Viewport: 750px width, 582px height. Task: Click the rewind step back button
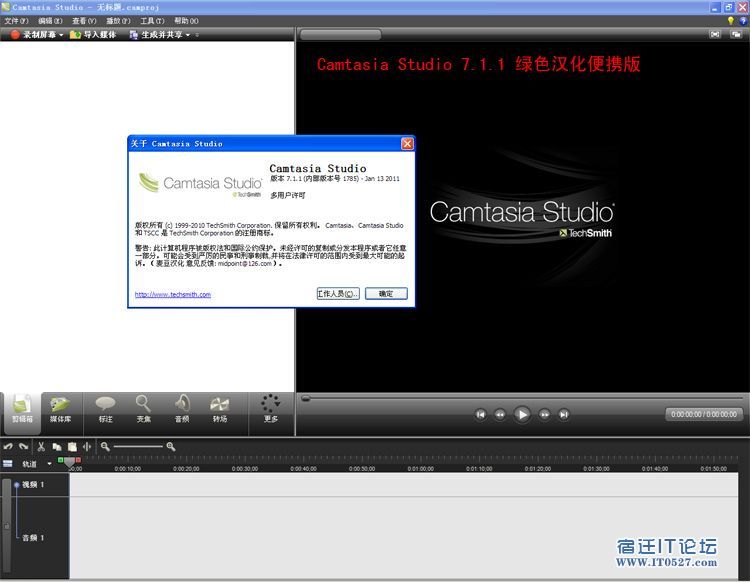pos(500,415)
